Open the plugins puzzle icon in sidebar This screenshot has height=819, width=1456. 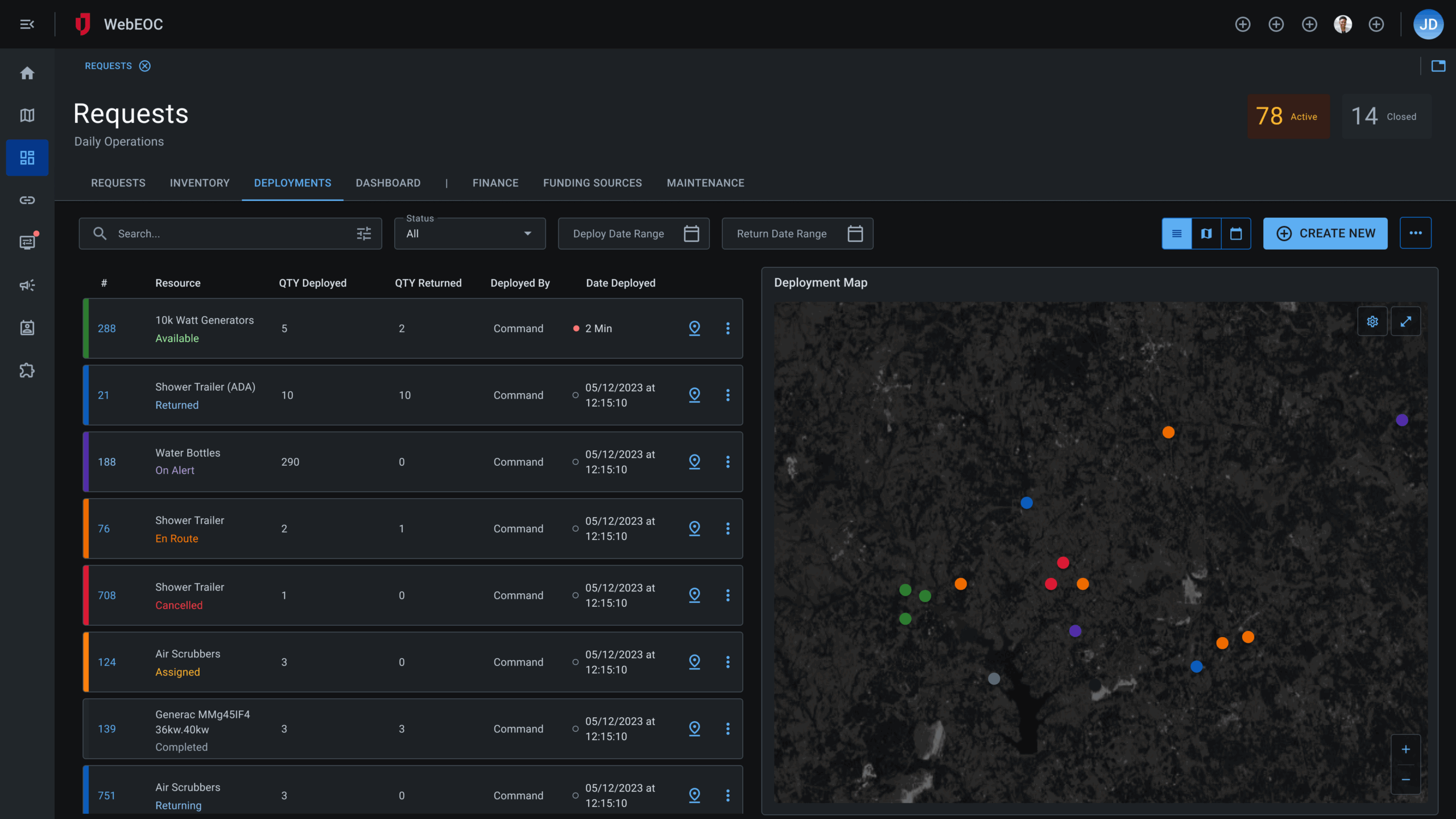pyautogui.click(x=27, y=370)
